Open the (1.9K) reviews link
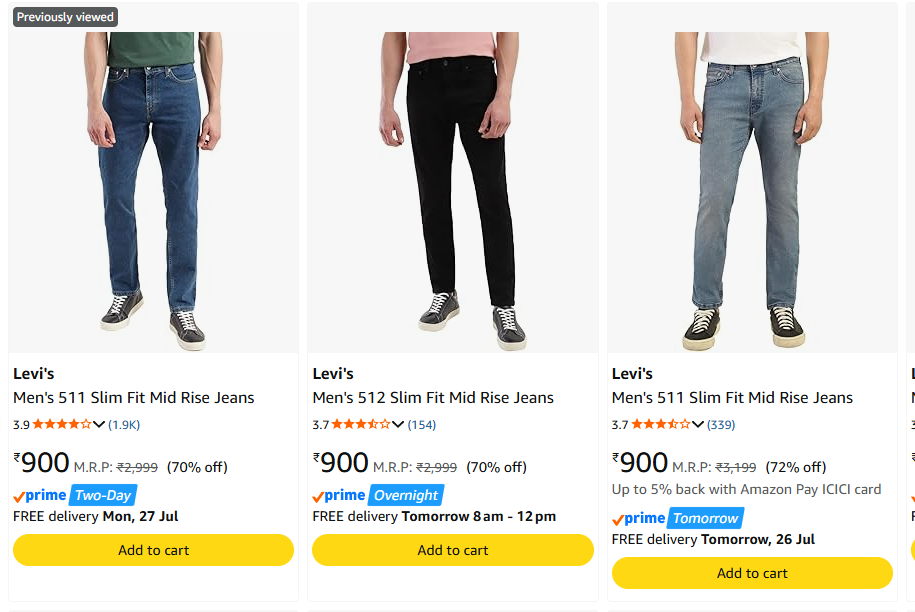This screenshot has width=915, height=612. tap(124, 425)
